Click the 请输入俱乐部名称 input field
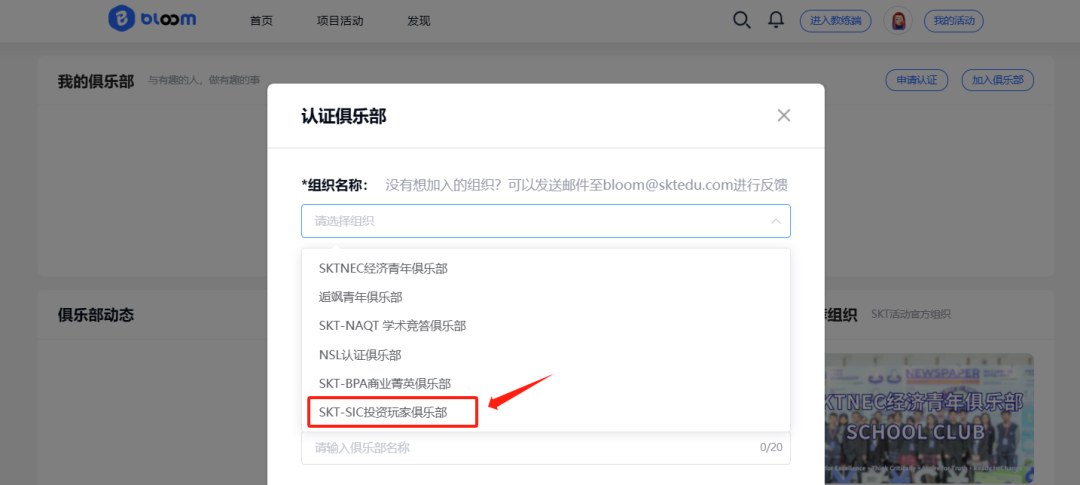Viewport: 1080px width, 485px height. click(x=546, y=448)
